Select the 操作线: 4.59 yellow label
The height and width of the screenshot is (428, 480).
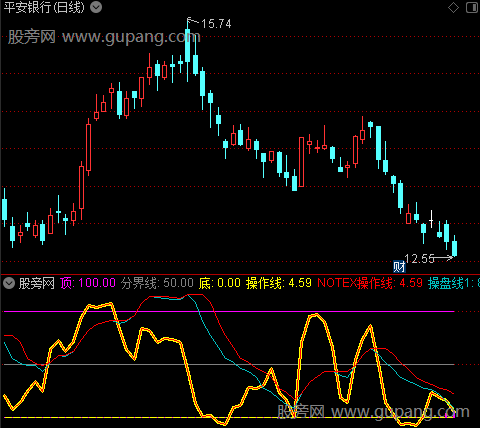pyautogui.click(x=279, y=283)
